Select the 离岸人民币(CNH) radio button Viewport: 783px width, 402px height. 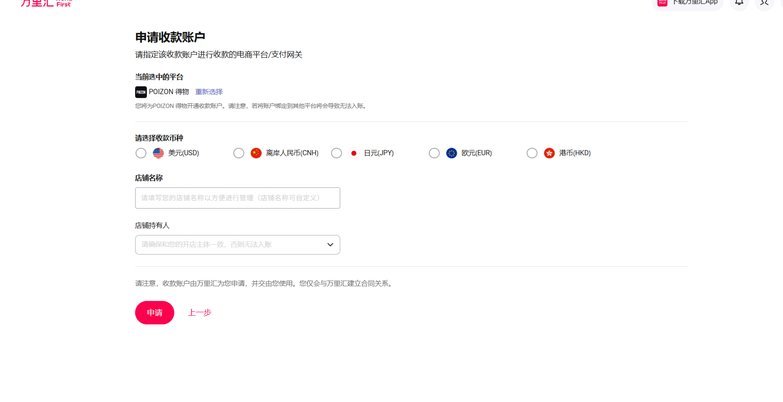[x=239, y=153]
